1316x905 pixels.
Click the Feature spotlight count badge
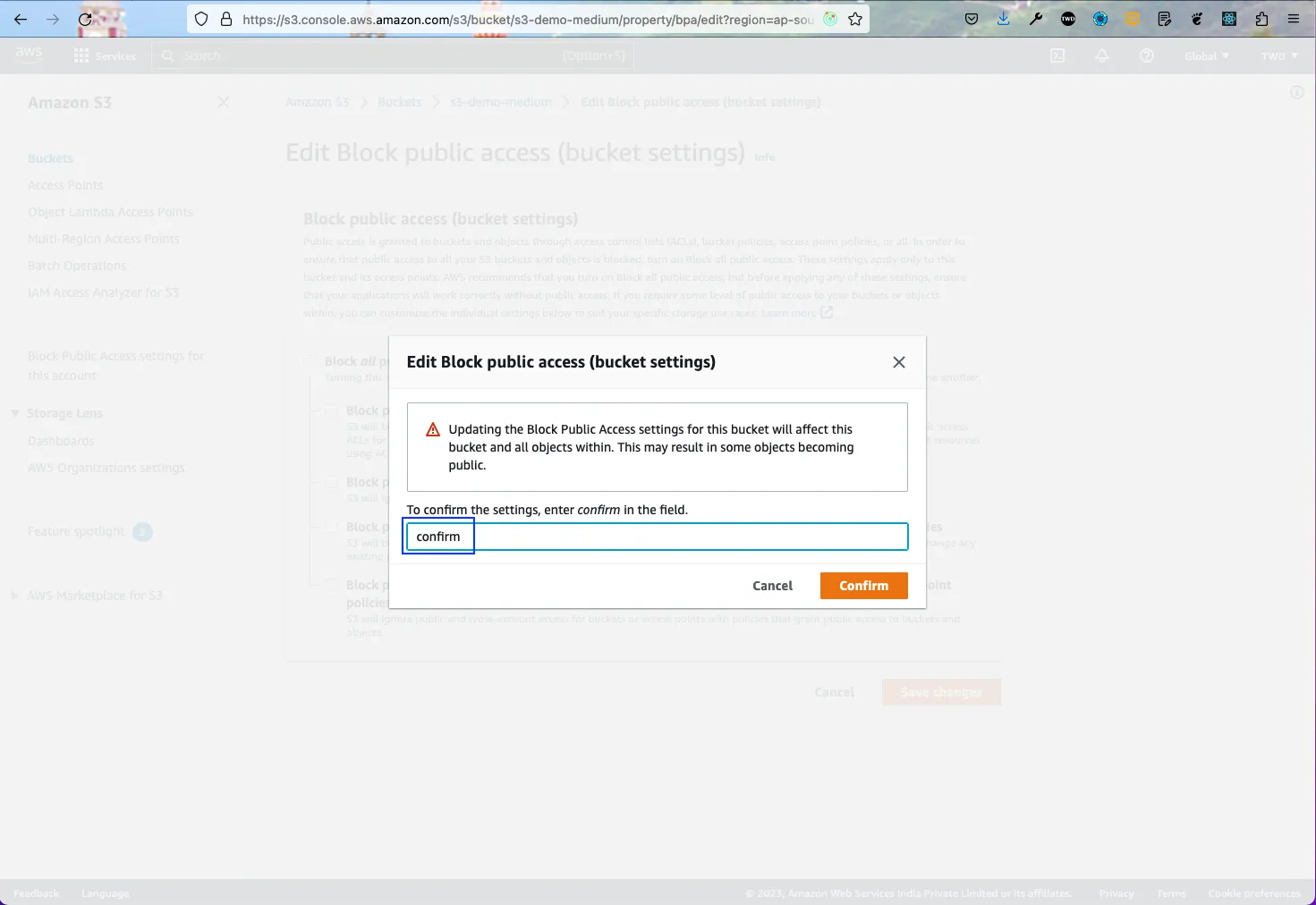pos(142,532)
